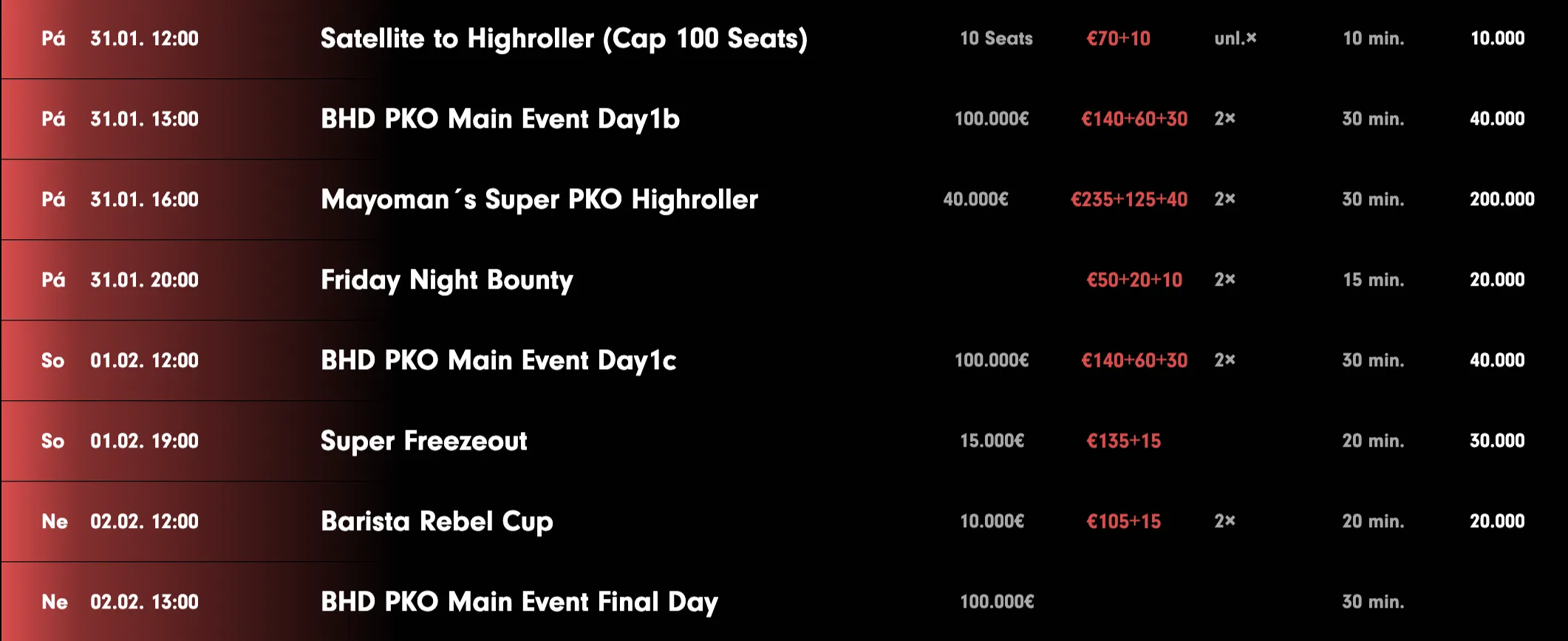Image resolution: width=1568 pixels, height=641 pixels.
Task: Click the €50+20+10 buy-in price
Action: coord(1134,280)
